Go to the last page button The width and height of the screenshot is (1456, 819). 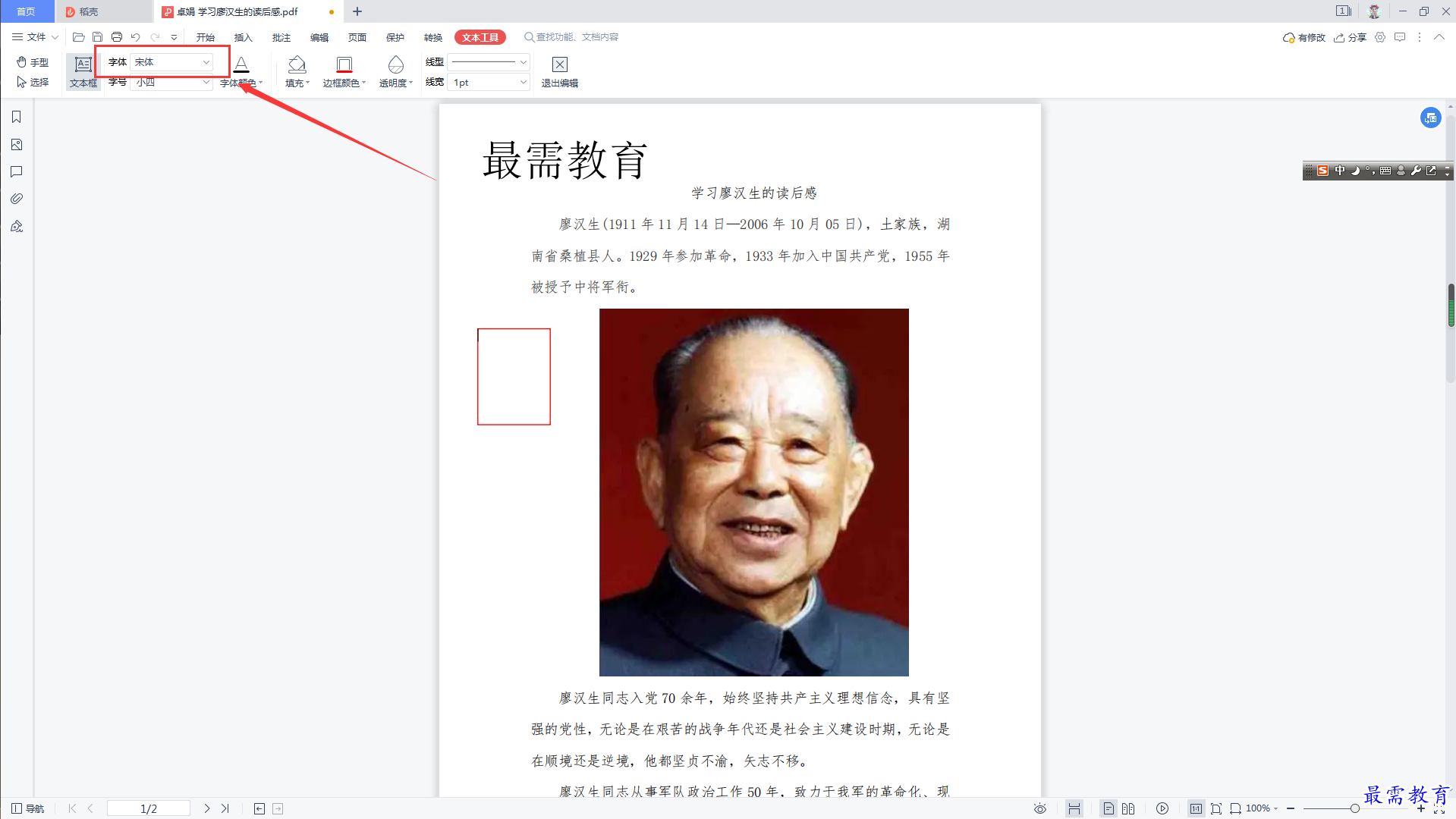pos(225,808)
